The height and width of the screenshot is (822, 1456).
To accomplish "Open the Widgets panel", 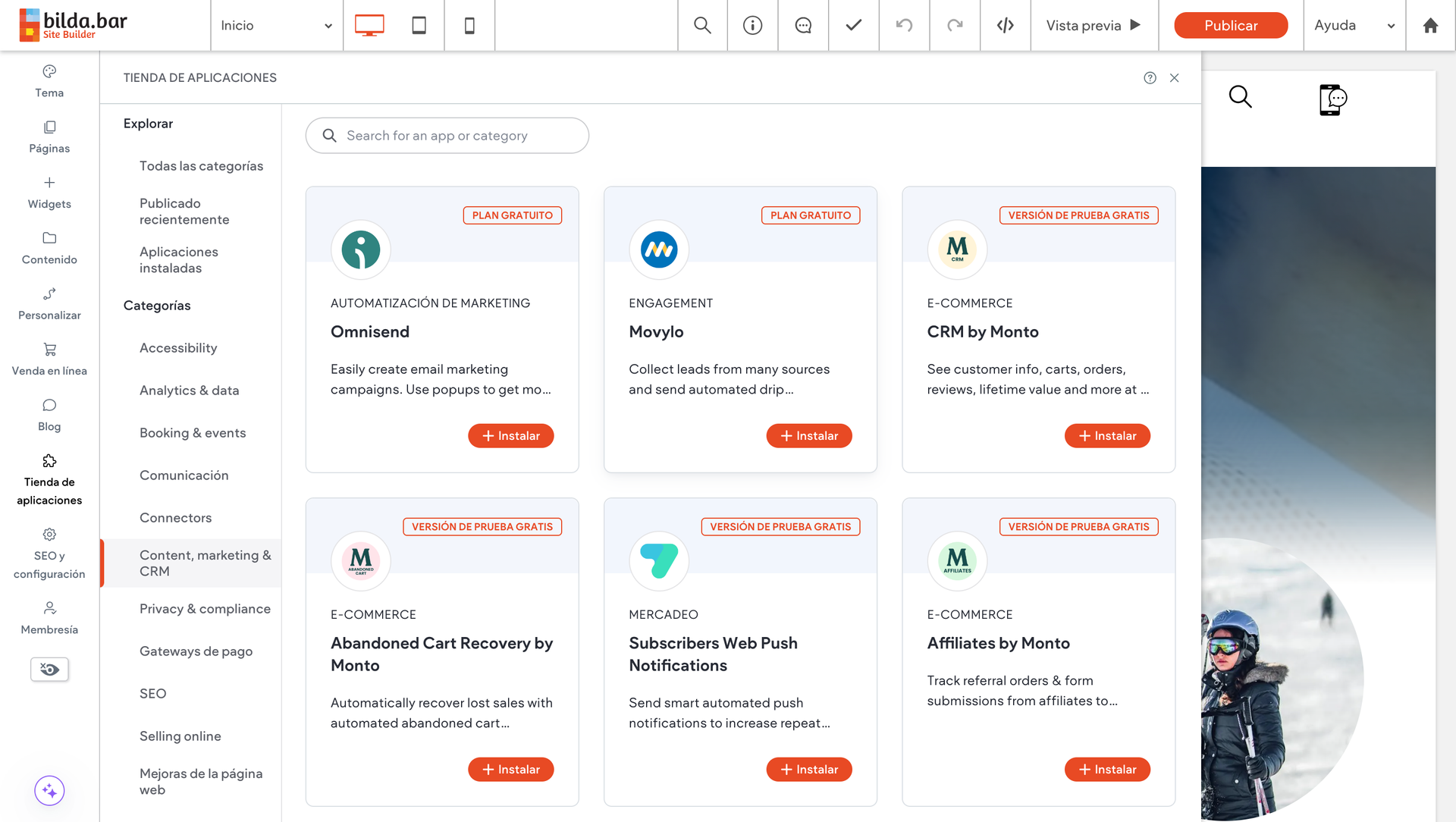I will 49,193.
